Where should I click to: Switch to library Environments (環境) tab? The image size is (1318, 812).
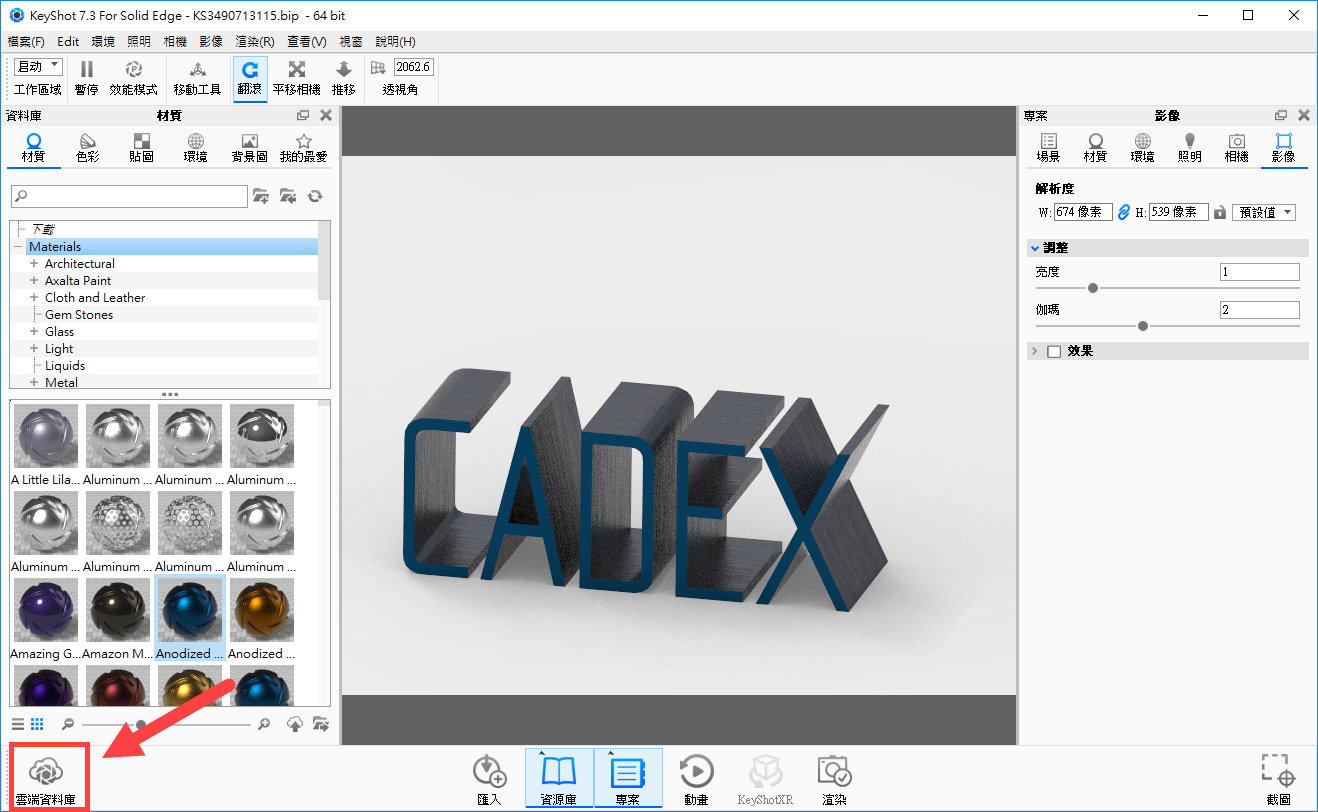[x=196, y=148]
